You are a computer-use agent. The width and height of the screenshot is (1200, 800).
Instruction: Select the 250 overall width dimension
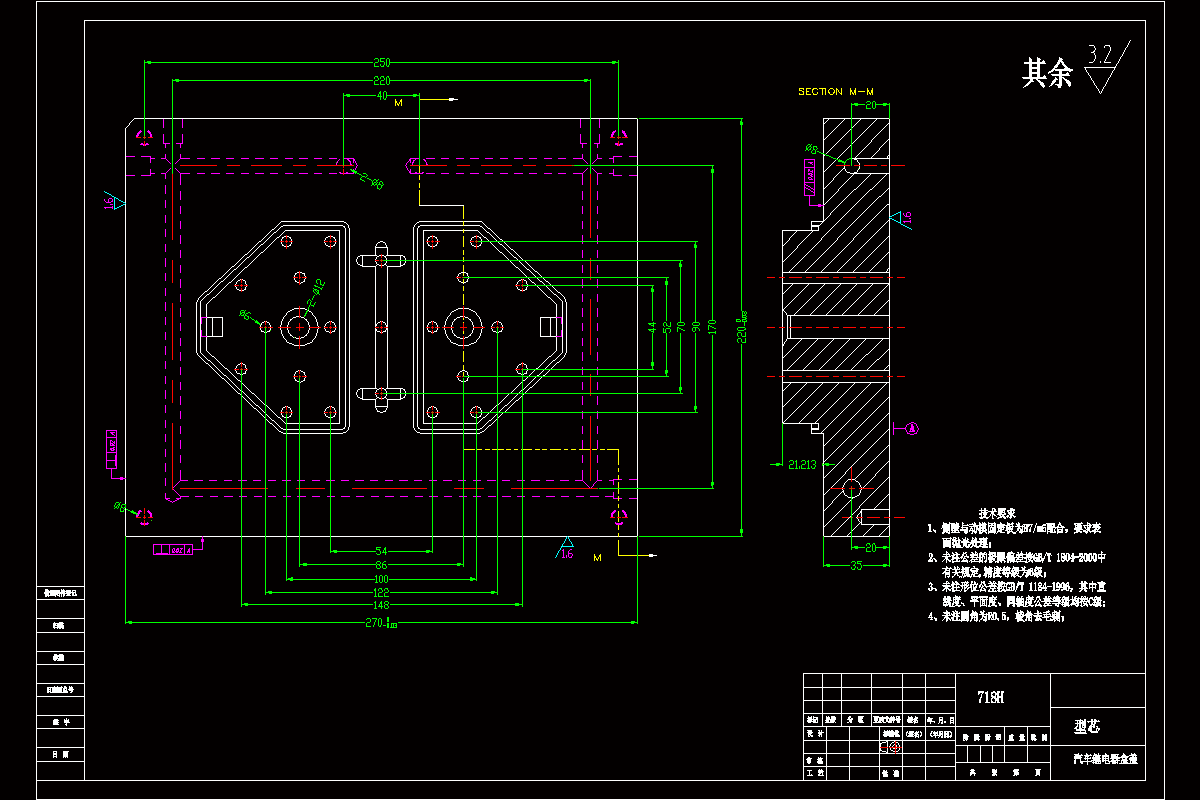tap(382, 62)
